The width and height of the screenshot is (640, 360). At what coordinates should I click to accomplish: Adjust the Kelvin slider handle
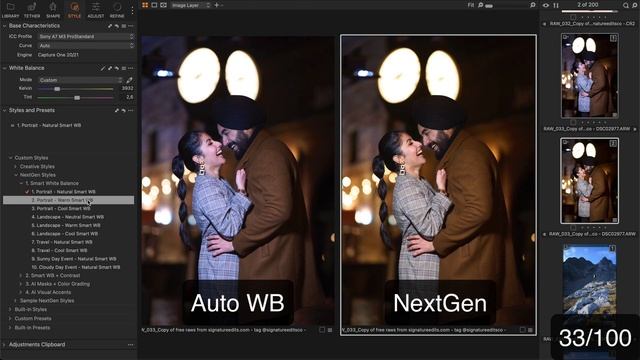point(57,89)
